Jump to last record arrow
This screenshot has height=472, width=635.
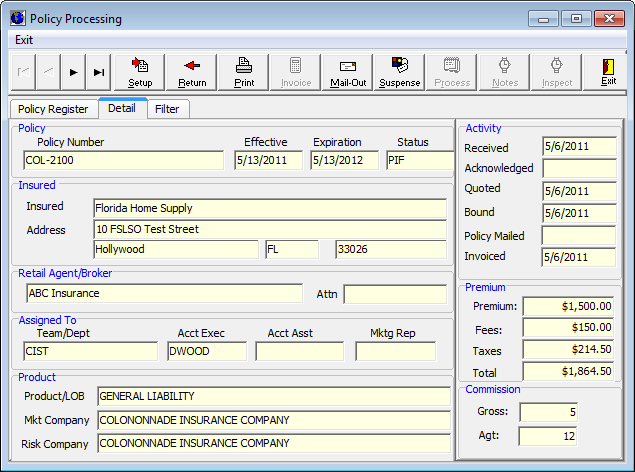click(x=99, y=72)
